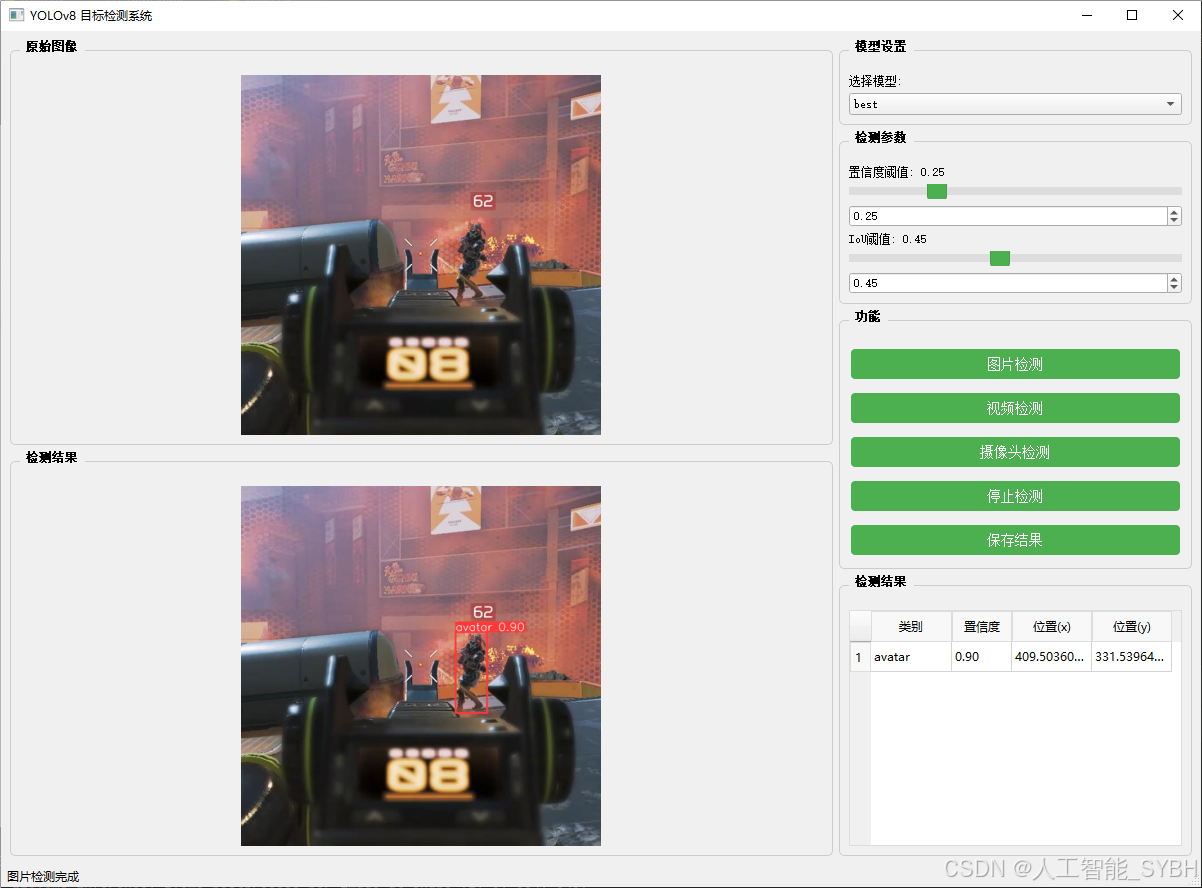Click the 类别 column header
This screenshot has height=888, width=1202.
[911, 627]
